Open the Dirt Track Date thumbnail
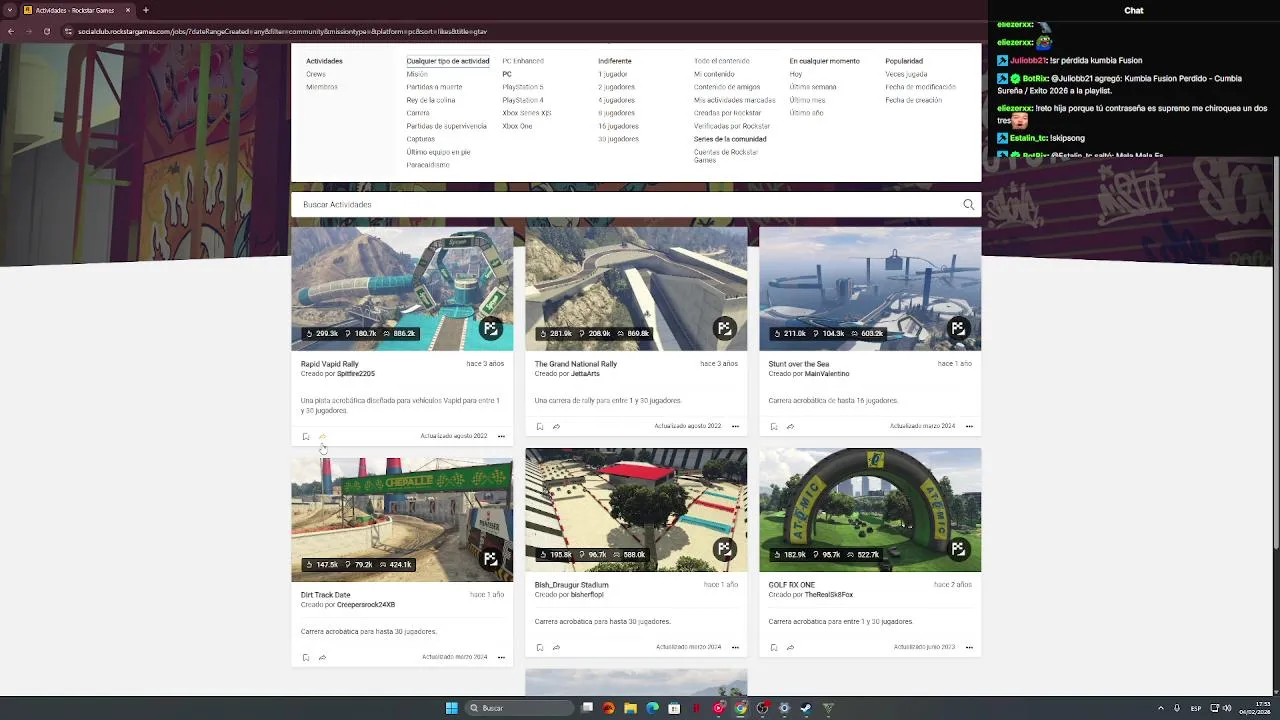Image resolution: width=1280 pixels, height=720 pixels. [x=402, y=520]
